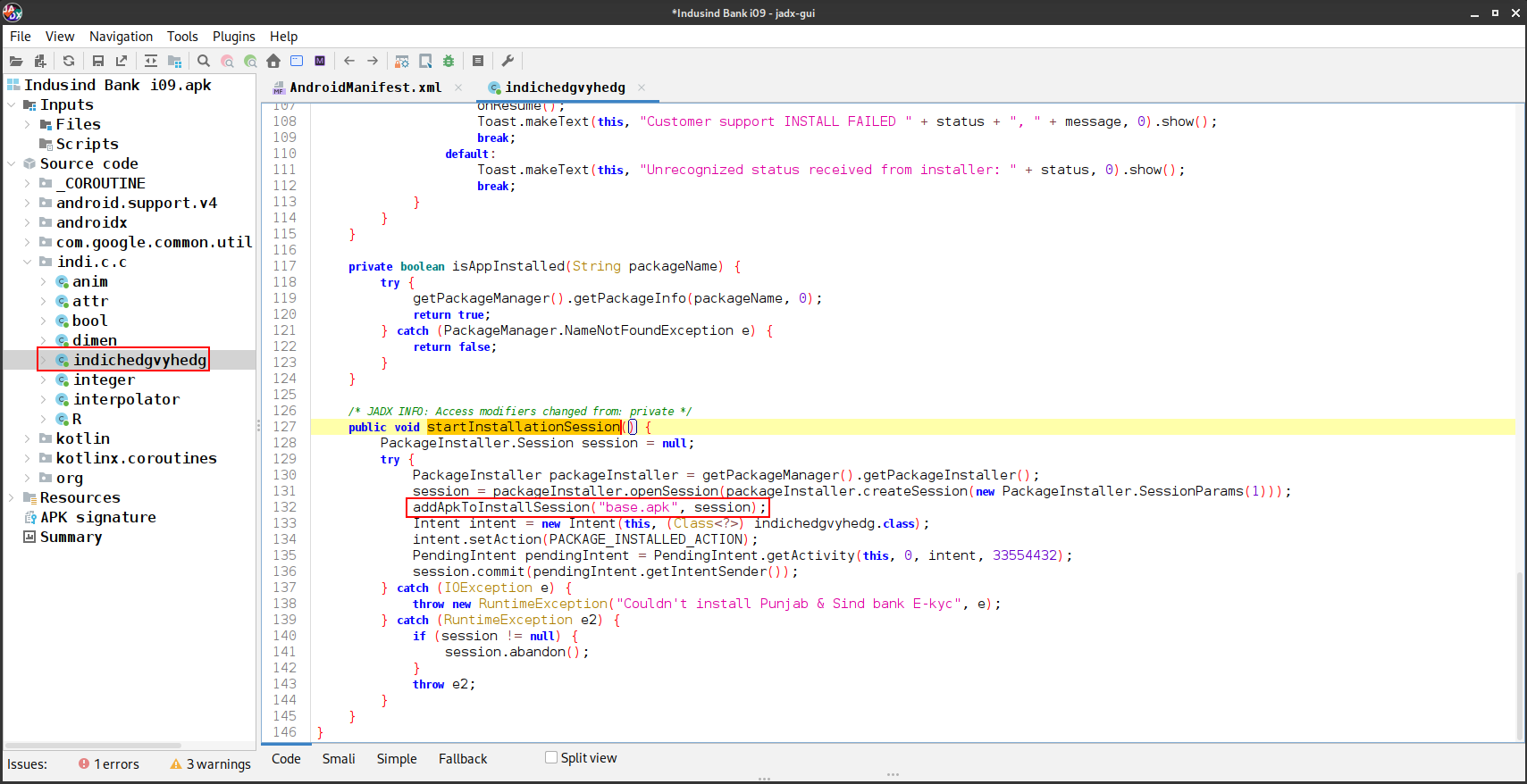Open the Help menu
Screen dimensions: 1527x784
(x=283, y=37)
